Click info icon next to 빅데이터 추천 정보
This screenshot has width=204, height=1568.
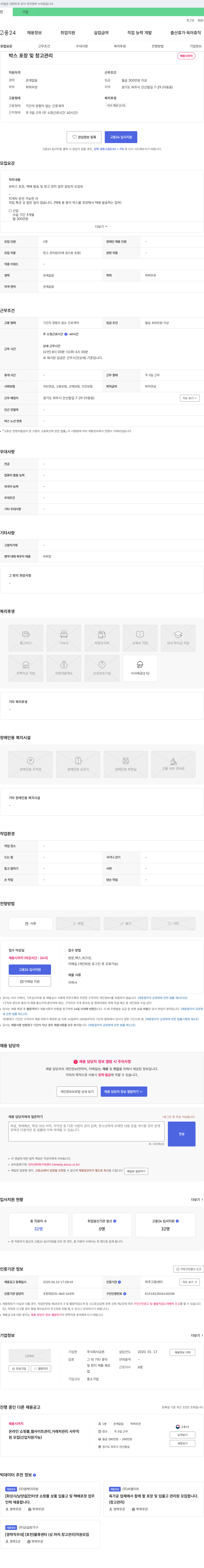[x=34, y=1475]
